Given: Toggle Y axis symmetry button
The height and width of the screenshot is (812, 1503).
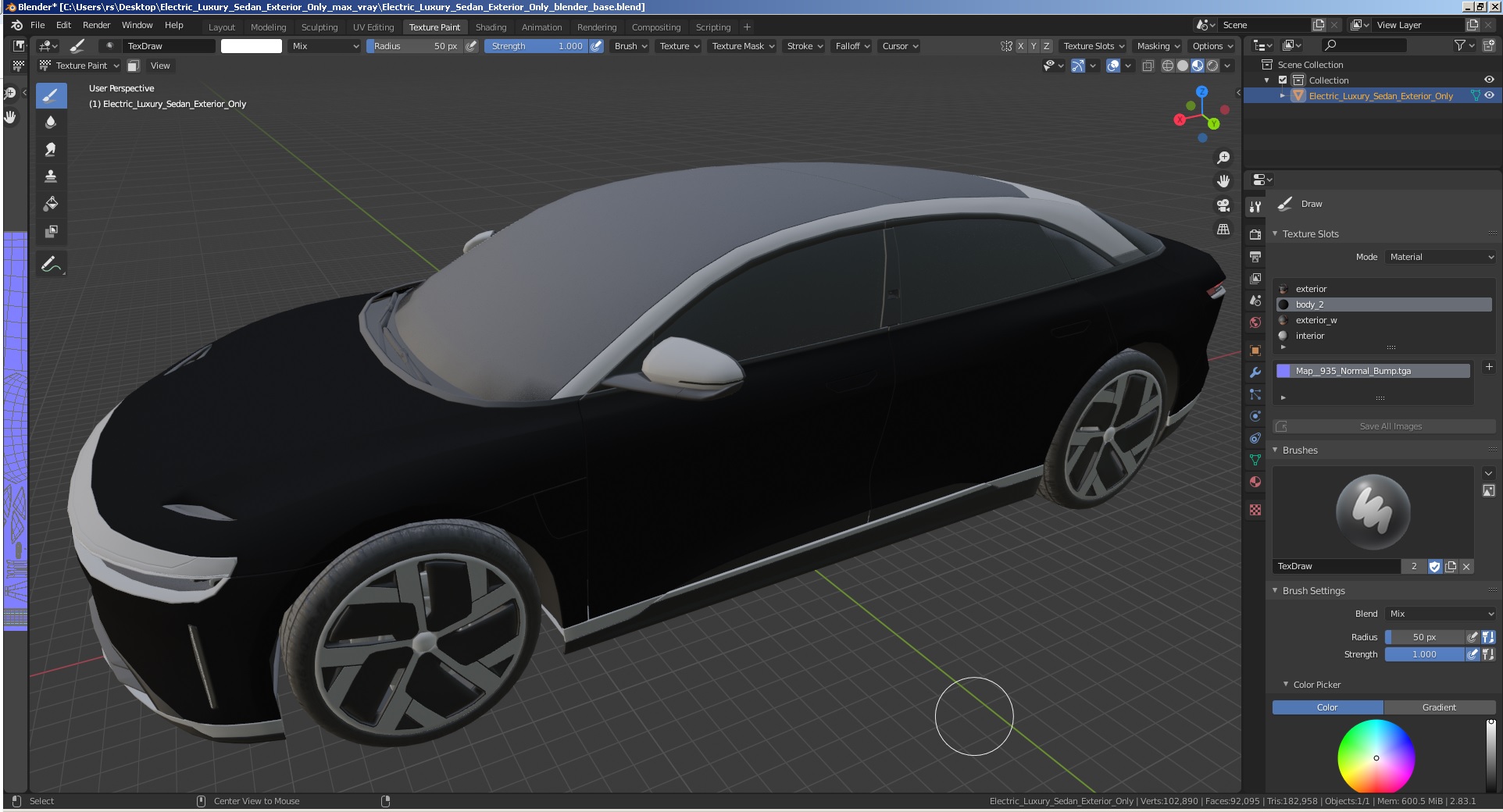Looking at the screenshot, I should [1034, 46].
